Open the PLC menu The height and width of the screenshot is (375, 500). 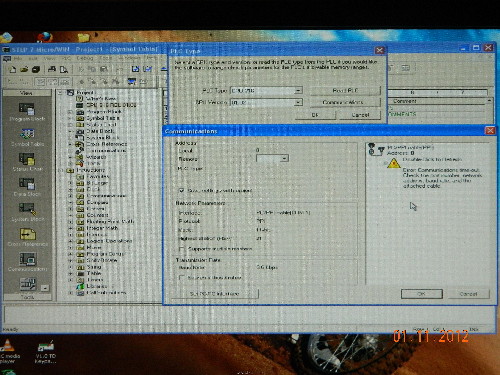(66, 58)
